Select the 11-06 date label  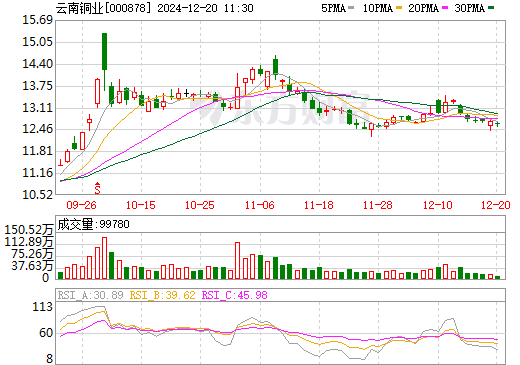point(260,205)
